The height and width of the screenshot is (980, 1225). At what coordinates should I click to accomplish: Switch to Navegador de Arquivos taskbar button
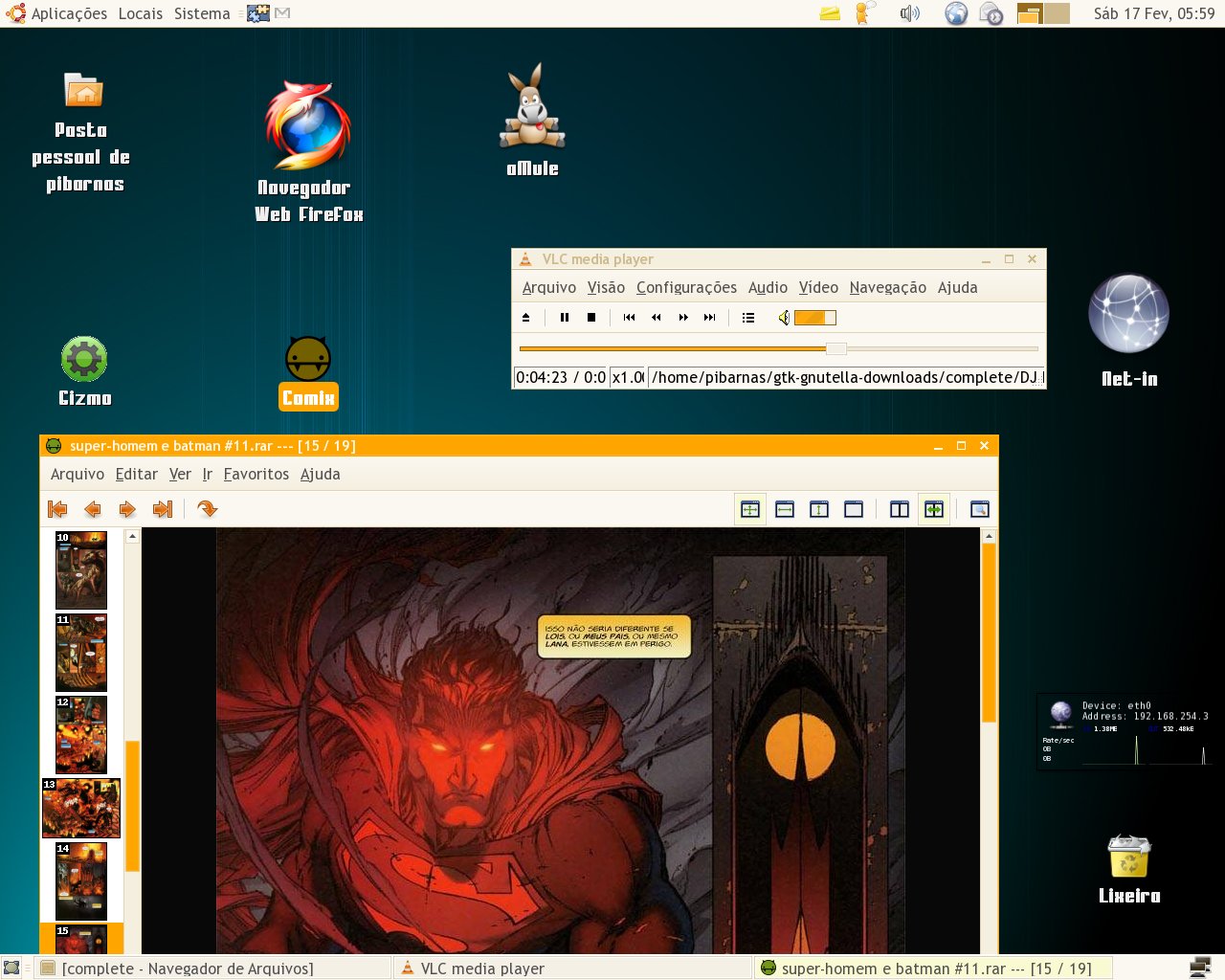tap(213, 968)
